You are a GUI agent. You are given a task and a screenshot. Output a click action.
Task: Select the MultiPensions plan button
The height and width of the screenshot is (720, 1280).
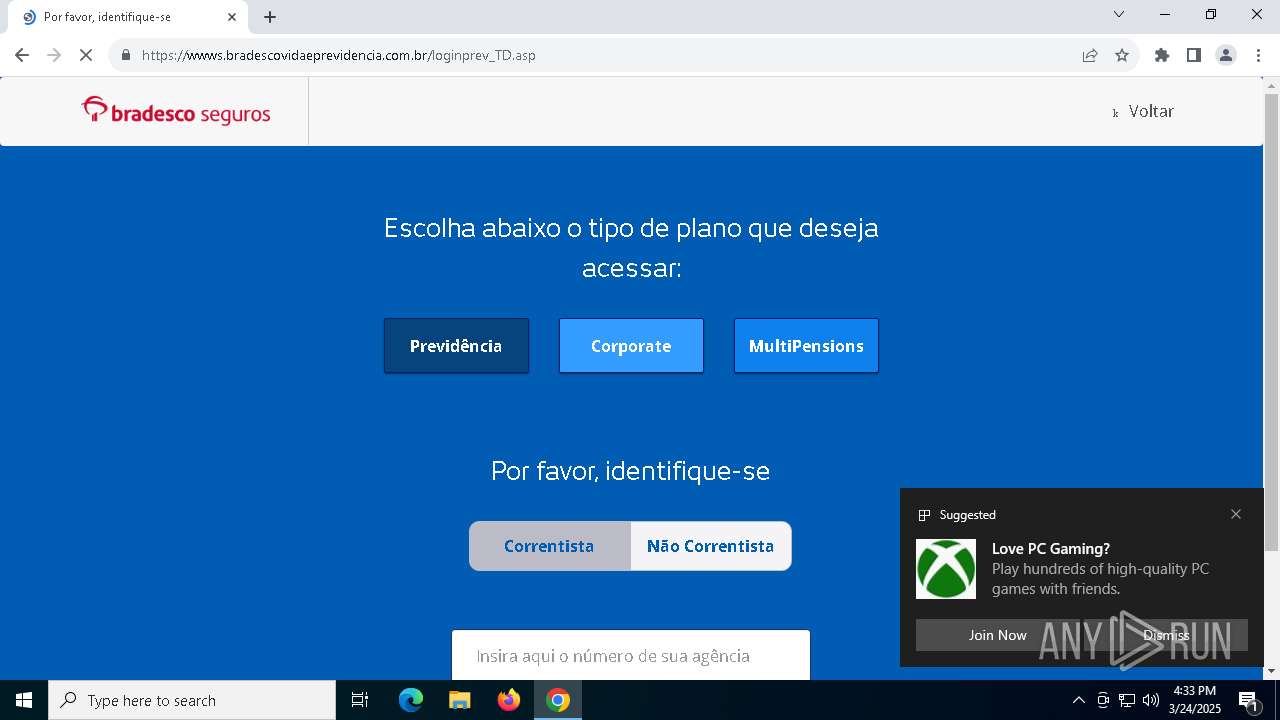tap(806, 346)
